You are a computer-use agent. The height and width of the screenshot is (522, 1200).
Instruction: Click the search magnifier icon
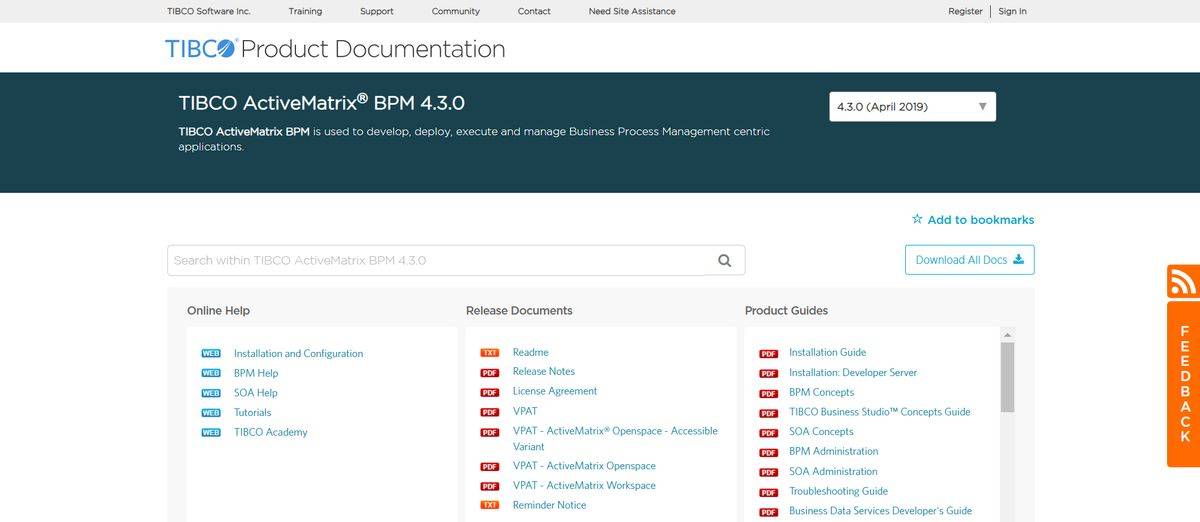click(x=725, y=261)
